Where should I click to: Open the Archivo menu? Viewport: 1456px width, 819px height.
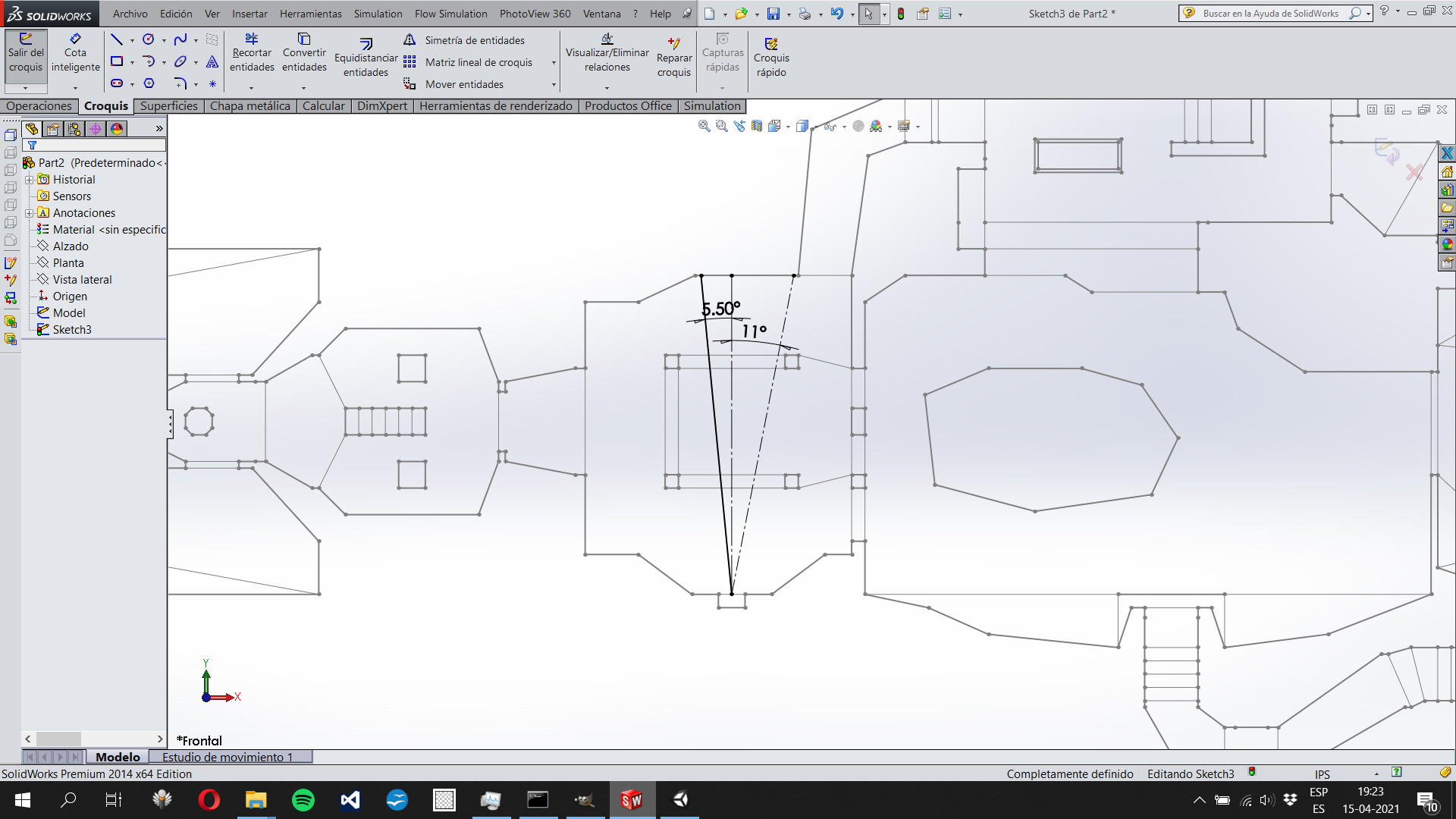pyautogui.click(x=130, y=14)
